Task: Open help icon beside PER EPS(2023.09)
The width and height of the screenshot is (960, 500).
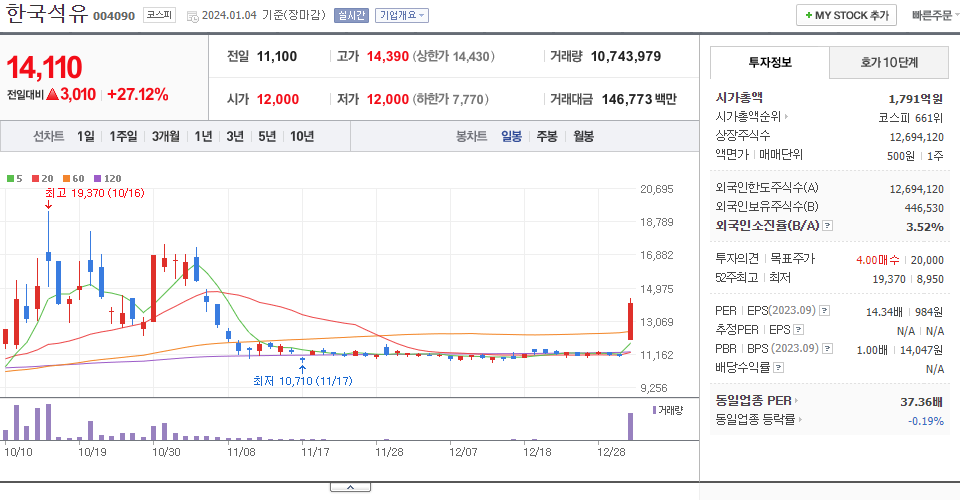Action: pos(825,311)
